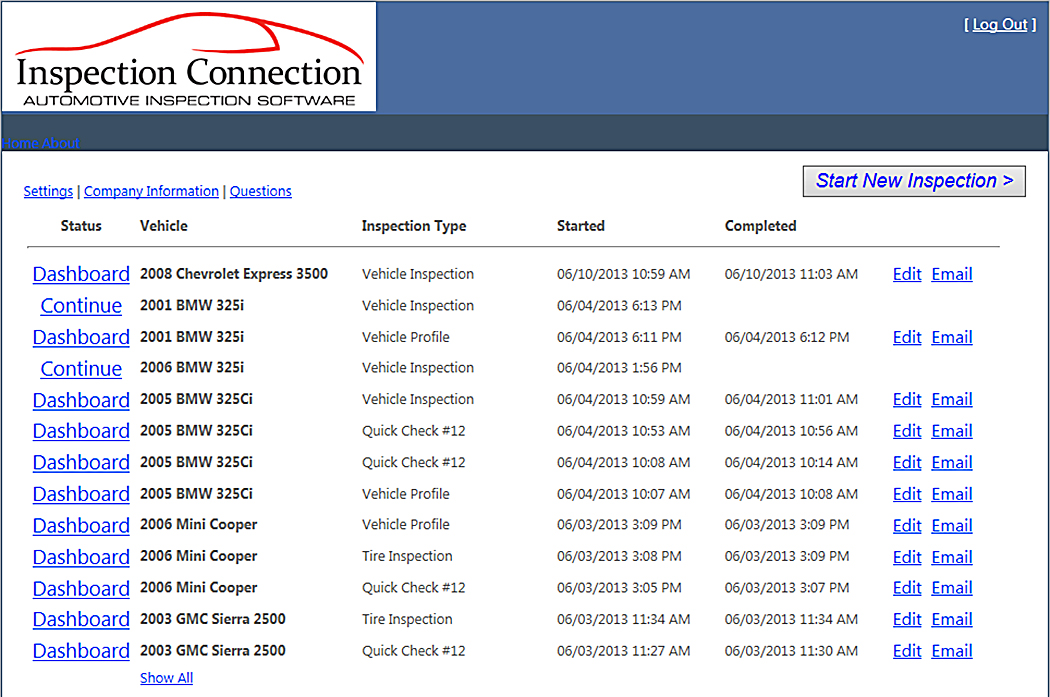The width and height of the screenshot is (1050, 697).
Task: Edit the 2008 Chevrolet Express 3500 inspection
Action: [907, 275]
